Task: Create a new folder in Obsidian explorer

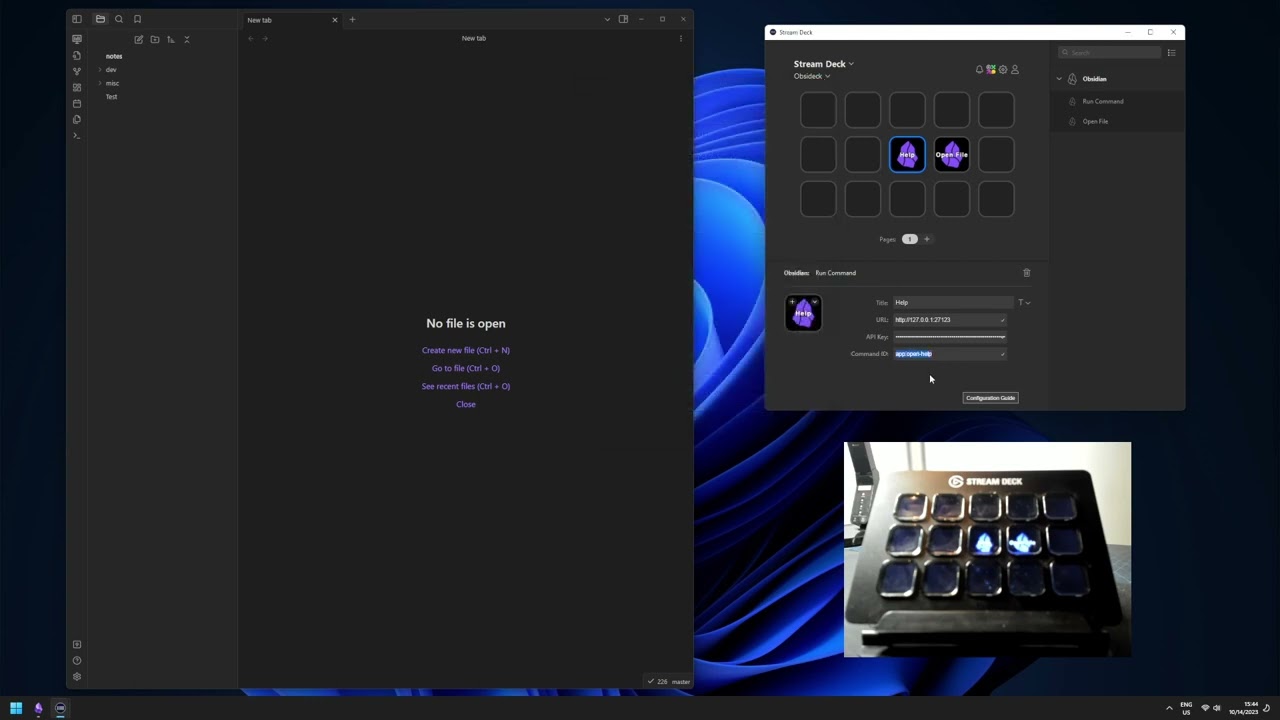Action: (x=155, y=40)
